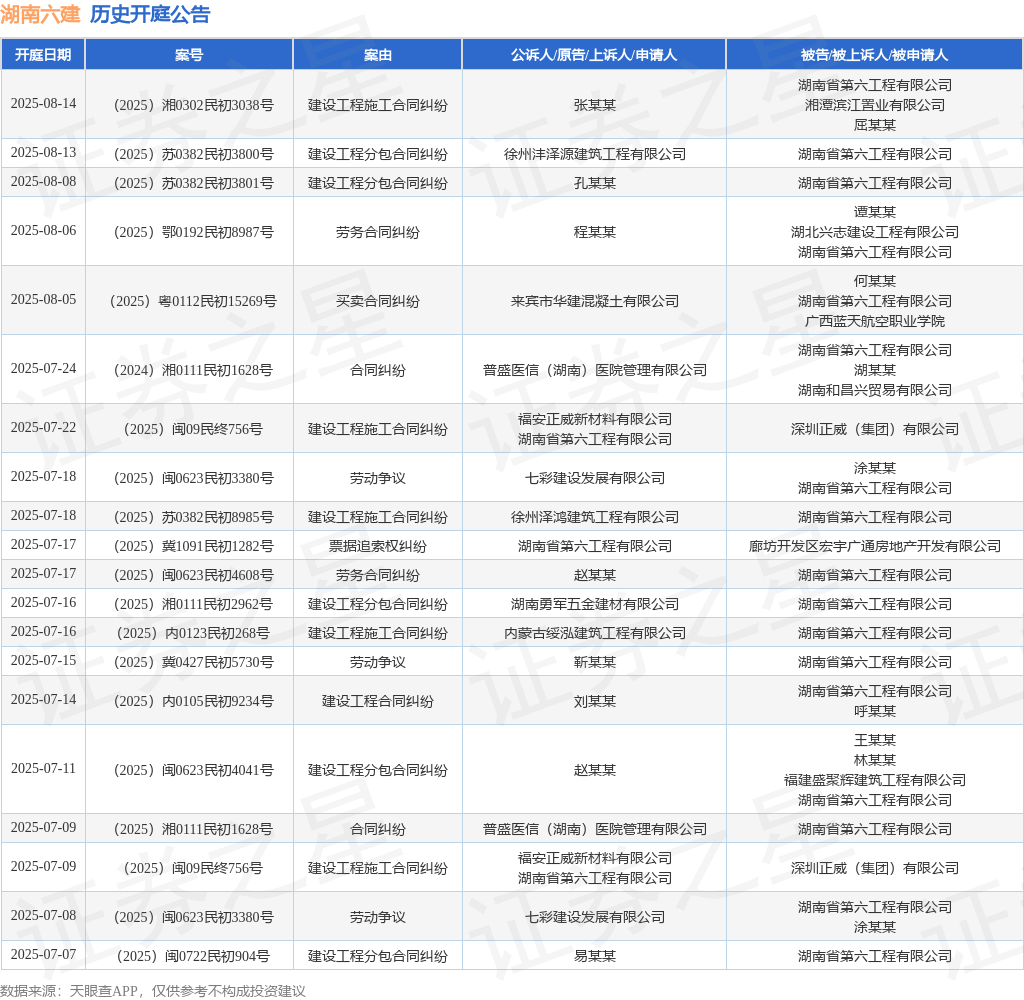Select the date 2025-07-22
Viewport: 1024px width, 1000px height.
[43, 428]
